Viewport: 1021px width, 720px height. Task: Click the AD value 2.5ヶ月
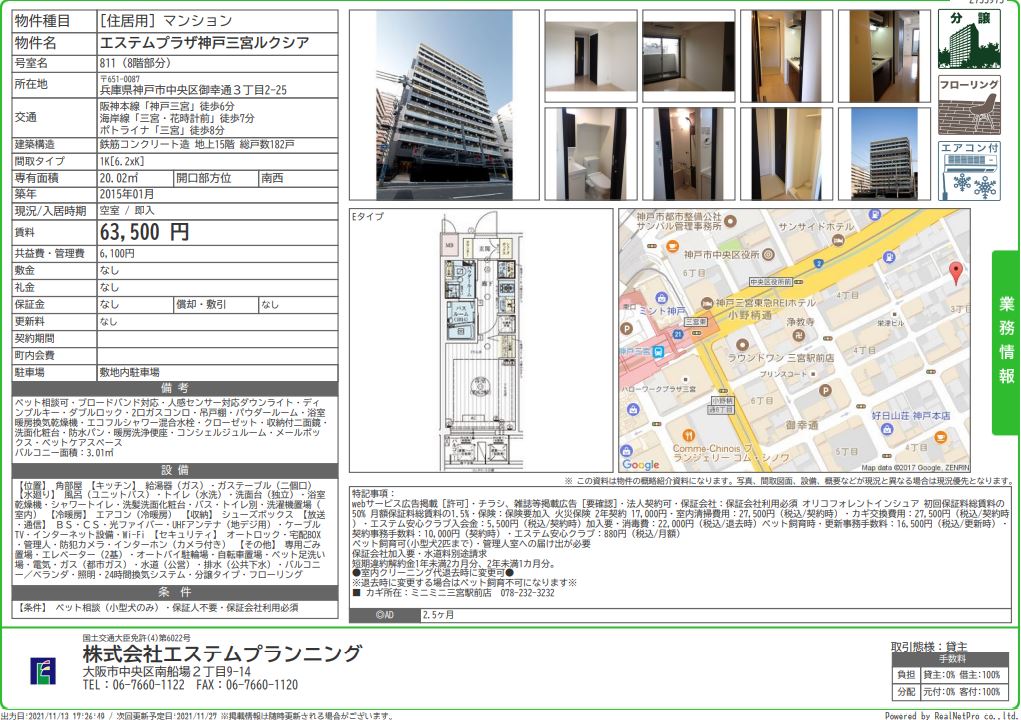point(438,615)
